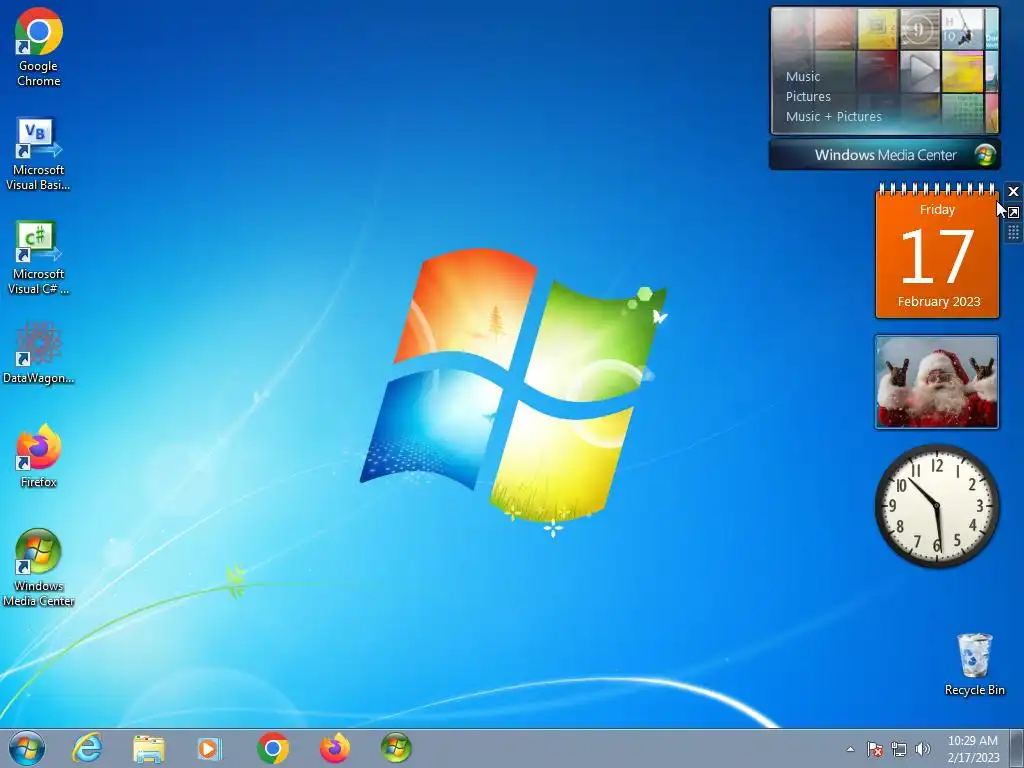The image size is (1024, 768).
Task: Click the calendar gadget date 17
Action: point(937,256)
